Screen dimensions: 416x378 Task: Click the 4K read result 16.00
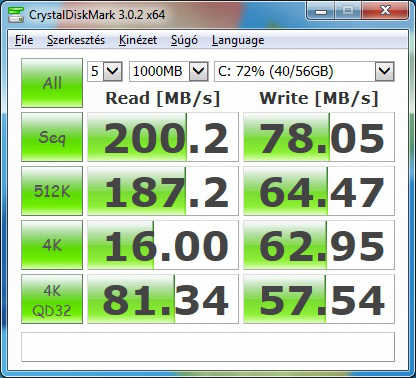pyautogui.click(x=163, y=245)
